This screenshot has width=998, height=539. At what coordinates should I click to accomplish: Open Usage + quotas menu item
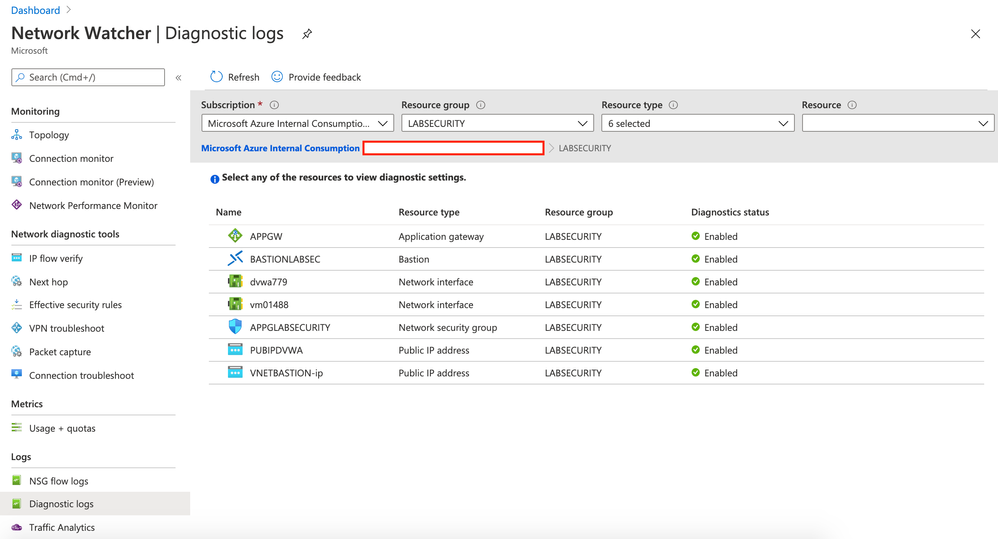pos(62,428)
